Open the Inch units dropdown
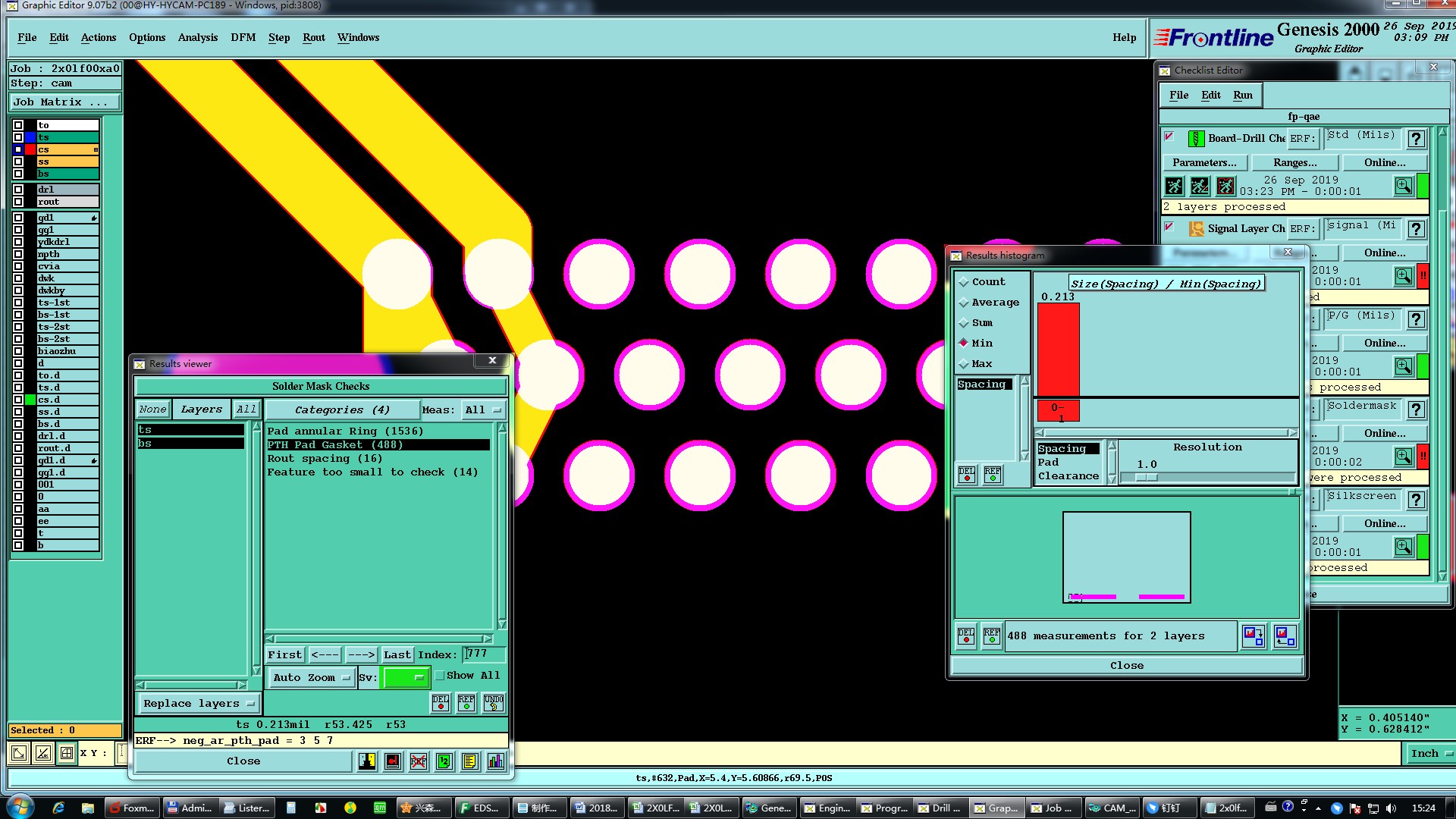The width and height of the screenshot is (1456, 819). pyautogui.click(x=1429, y=753)
